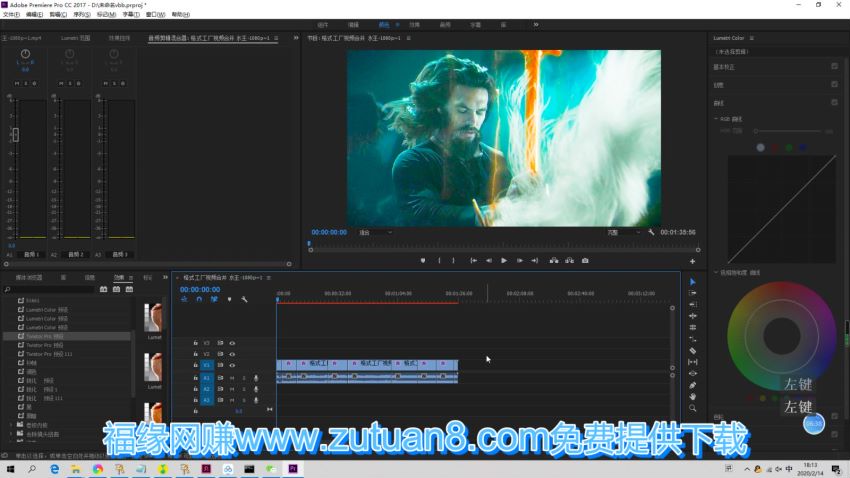Click the timeline timecode 00:00:00:00
Viewport: 850px width, 478px height.
click(x=200, y=289)
